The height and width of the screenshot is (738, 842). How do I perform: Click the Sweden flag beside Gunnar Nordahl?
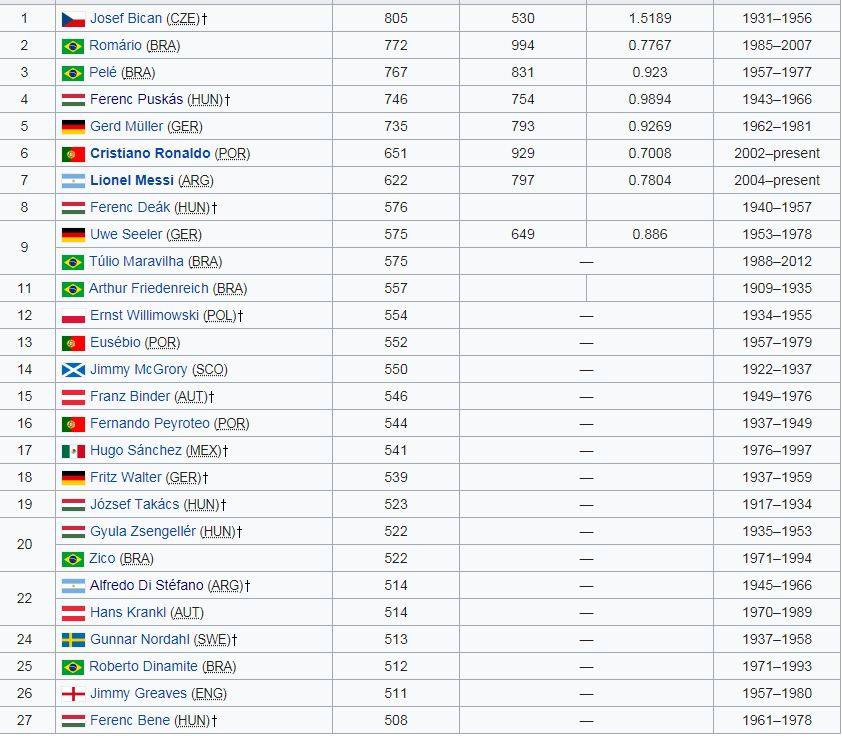[x=73, y=640]
